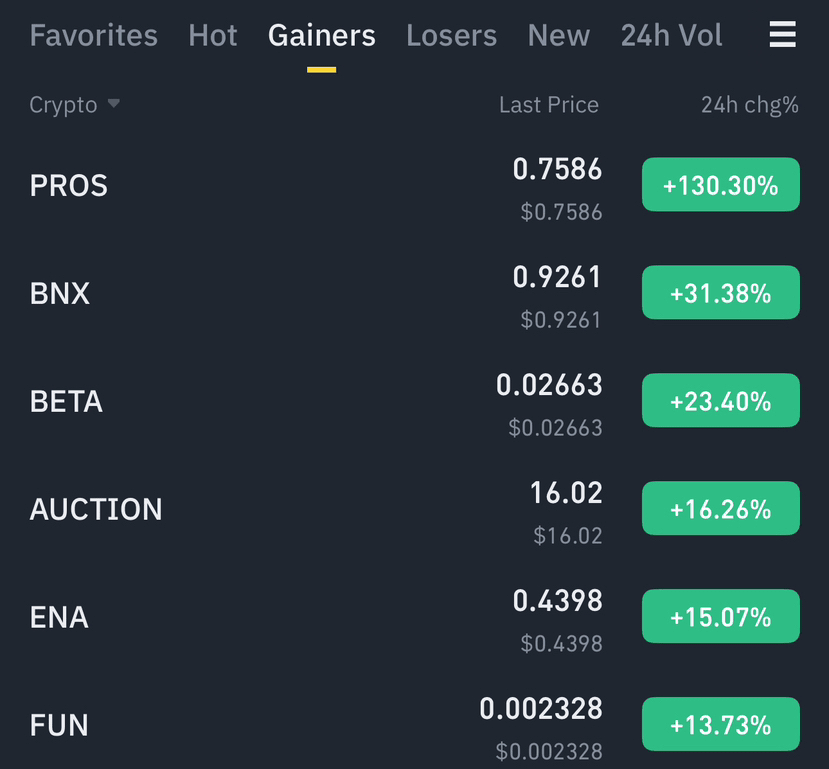
Task: Click the ENA +15.07% change badge
Action: pos(720,617)
